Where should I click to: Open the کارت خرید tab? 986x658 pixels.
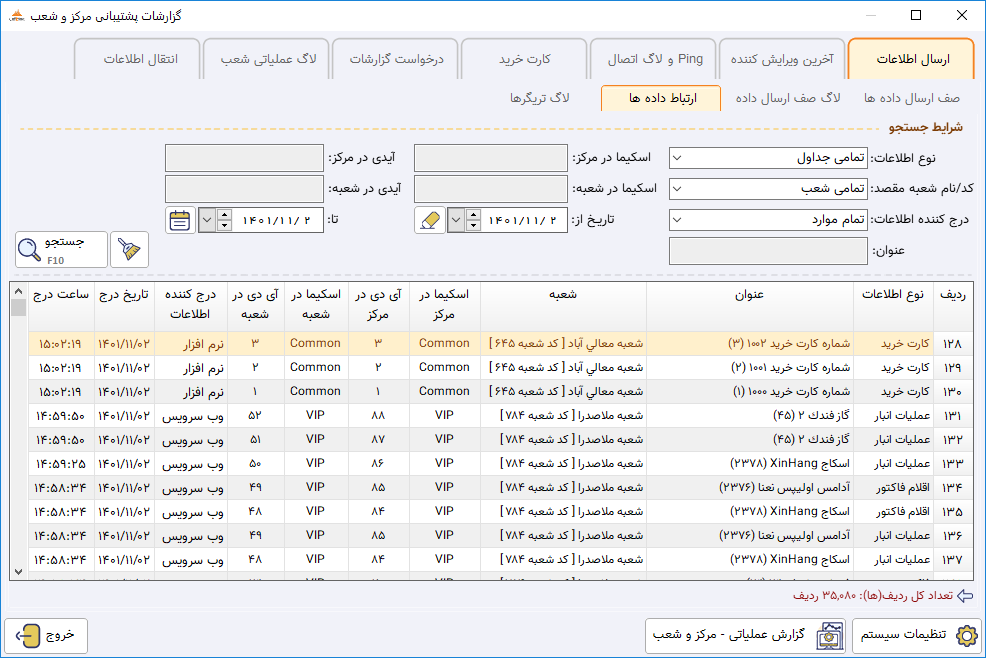click(524, 59)
